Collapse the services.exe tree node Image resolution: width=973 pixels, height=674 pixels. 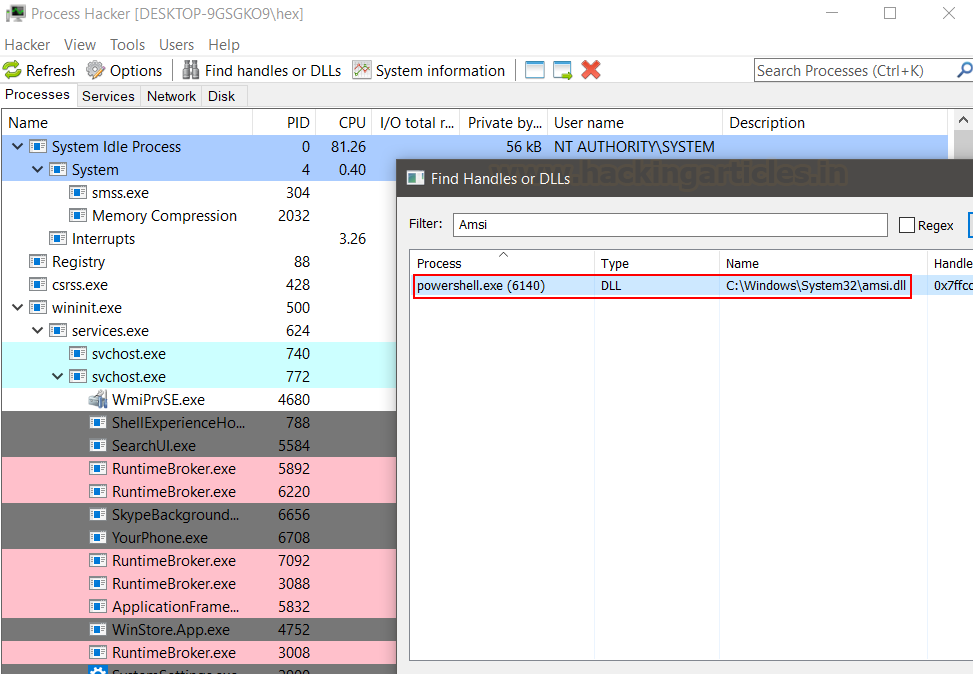(x=37, y=330)
